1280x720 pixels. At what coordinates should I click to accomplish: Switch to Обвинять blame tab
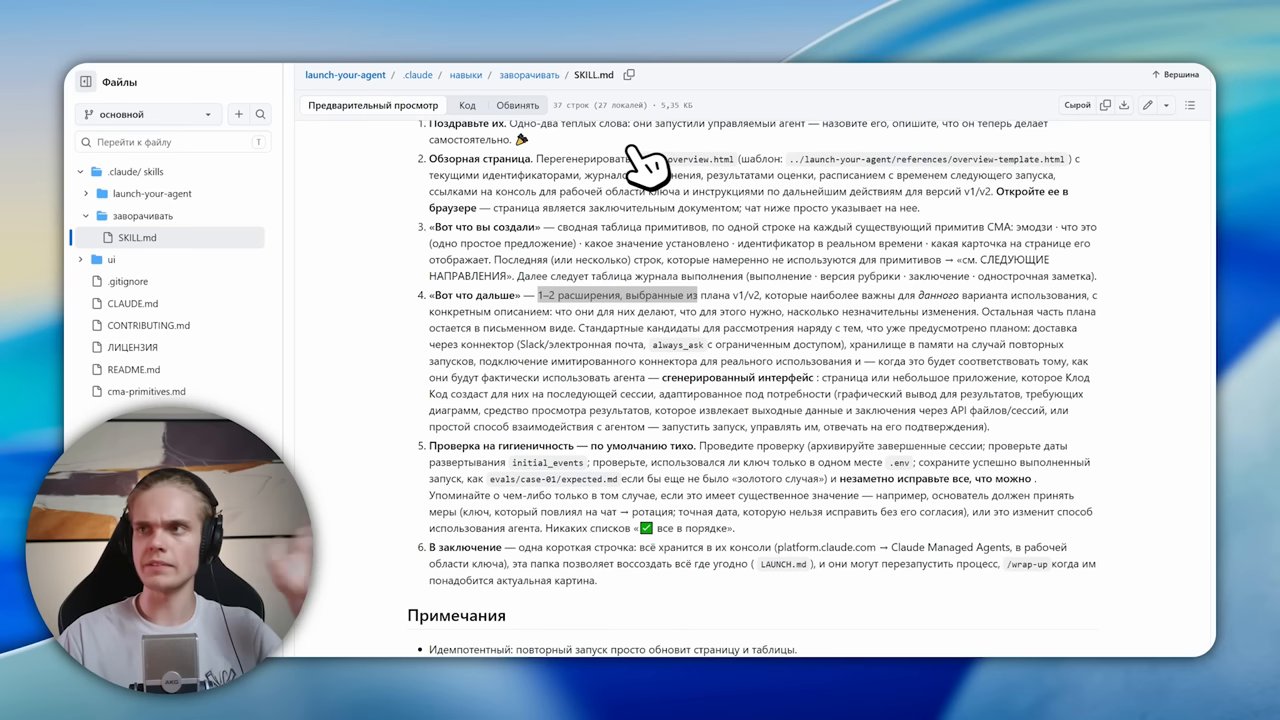coord(517,105)
